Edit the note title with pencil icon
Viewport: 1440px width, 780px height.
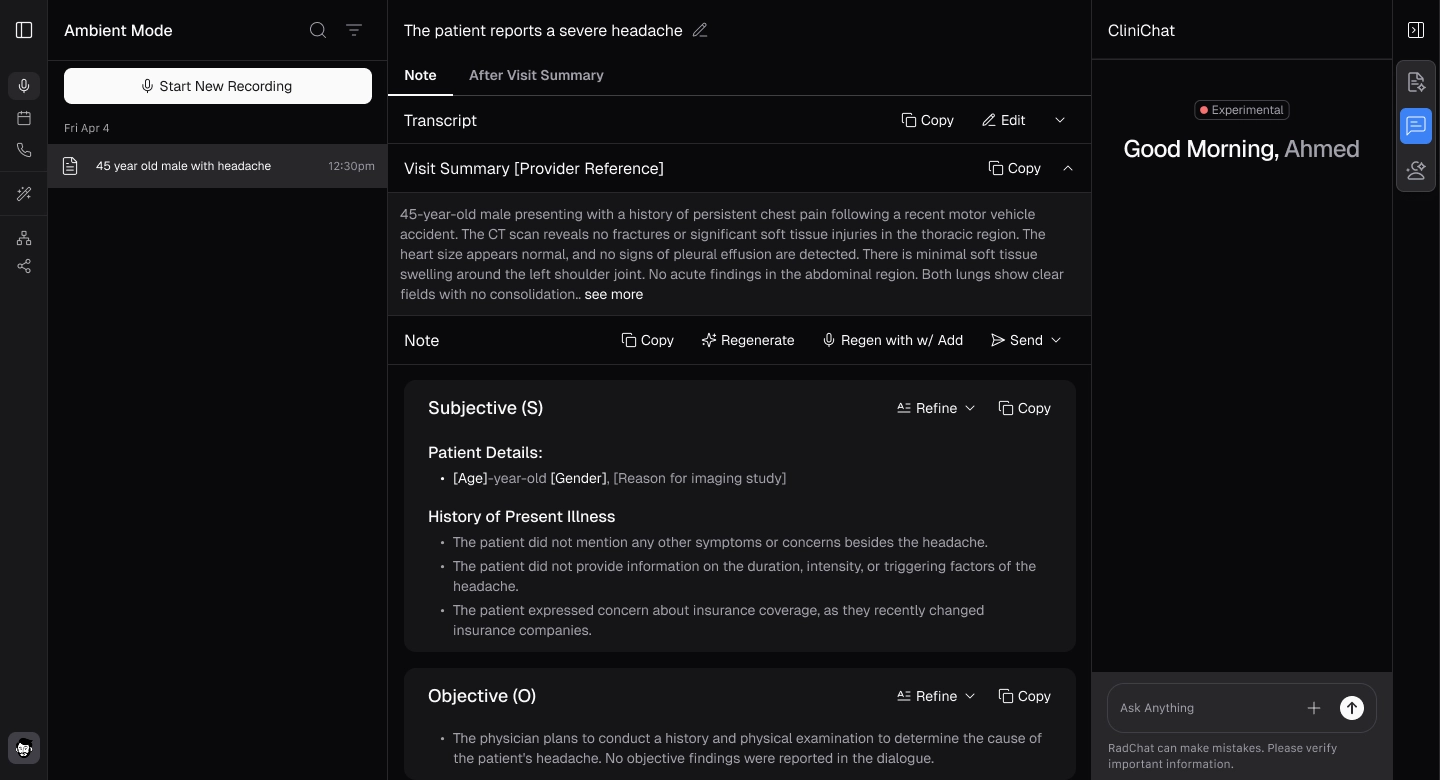click(x=700, y=30)
